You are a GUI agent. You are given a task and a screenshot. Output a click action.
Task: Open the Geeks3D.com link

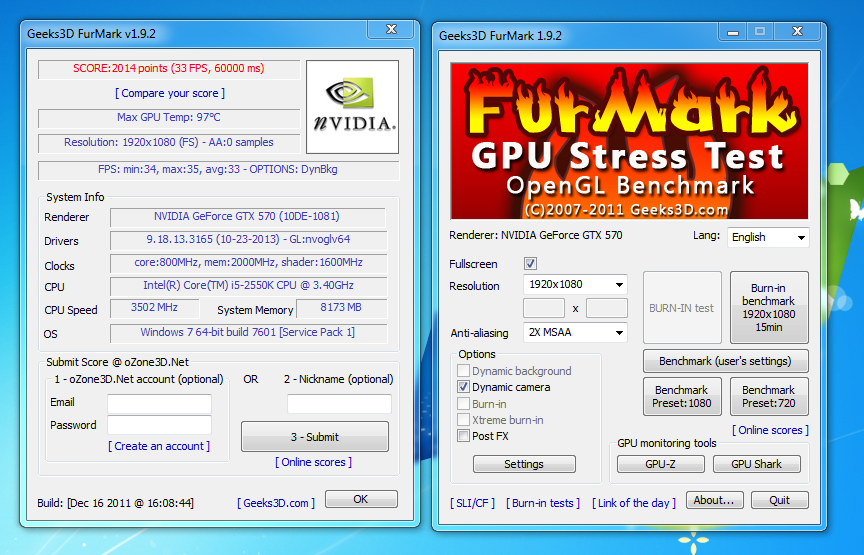(x=276, y=503)
